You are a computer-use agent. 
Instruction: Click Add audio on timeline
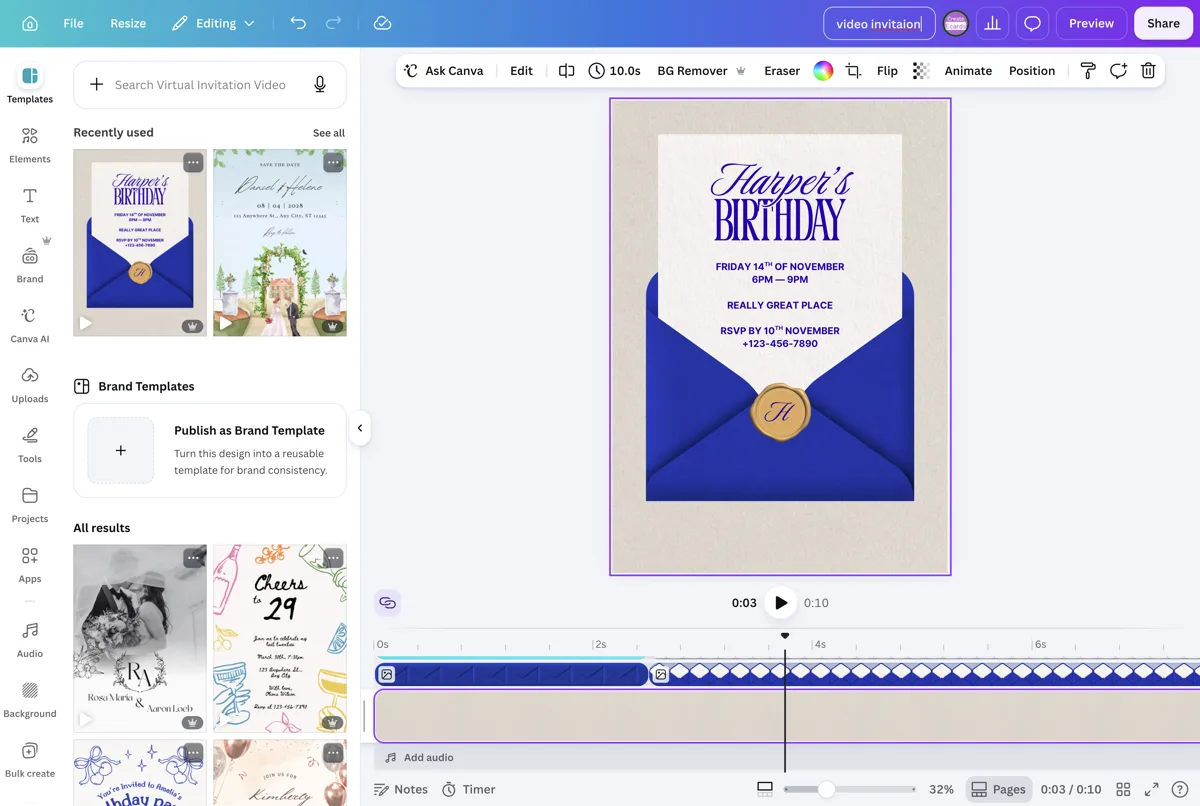click(x=419, y=758)
